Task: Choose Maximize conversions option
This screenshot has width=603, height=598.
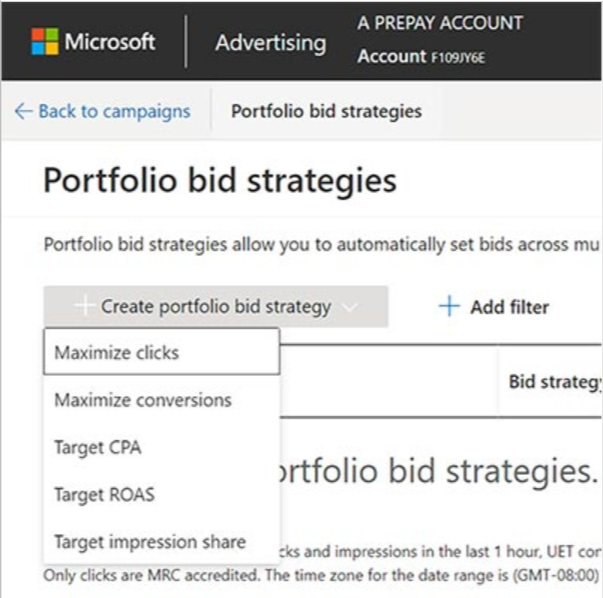Action: (x=162, y=400)
